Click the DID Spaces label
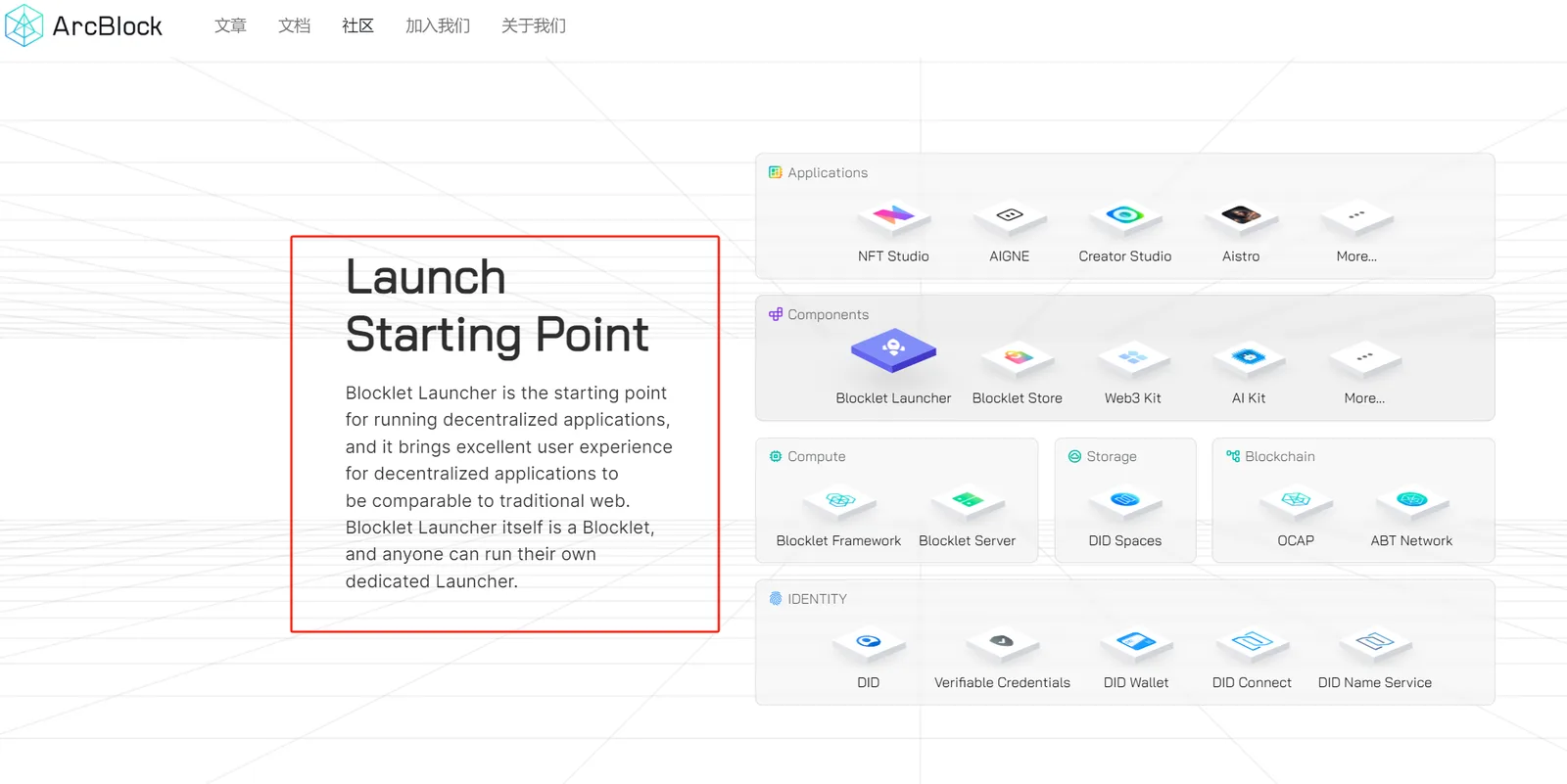1567x784 pixels. (x=1125, y=540)
